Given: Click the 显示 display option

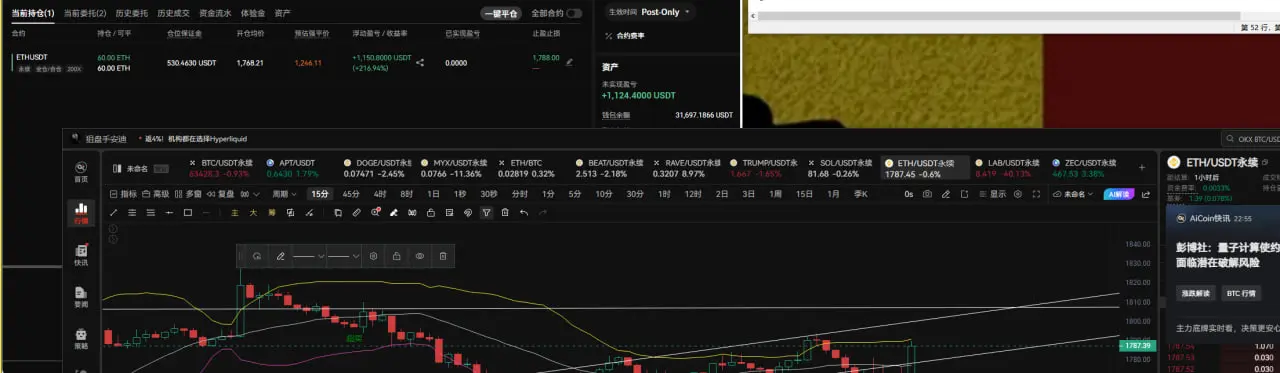Looking at the screenshot, I should click(993, 194).
